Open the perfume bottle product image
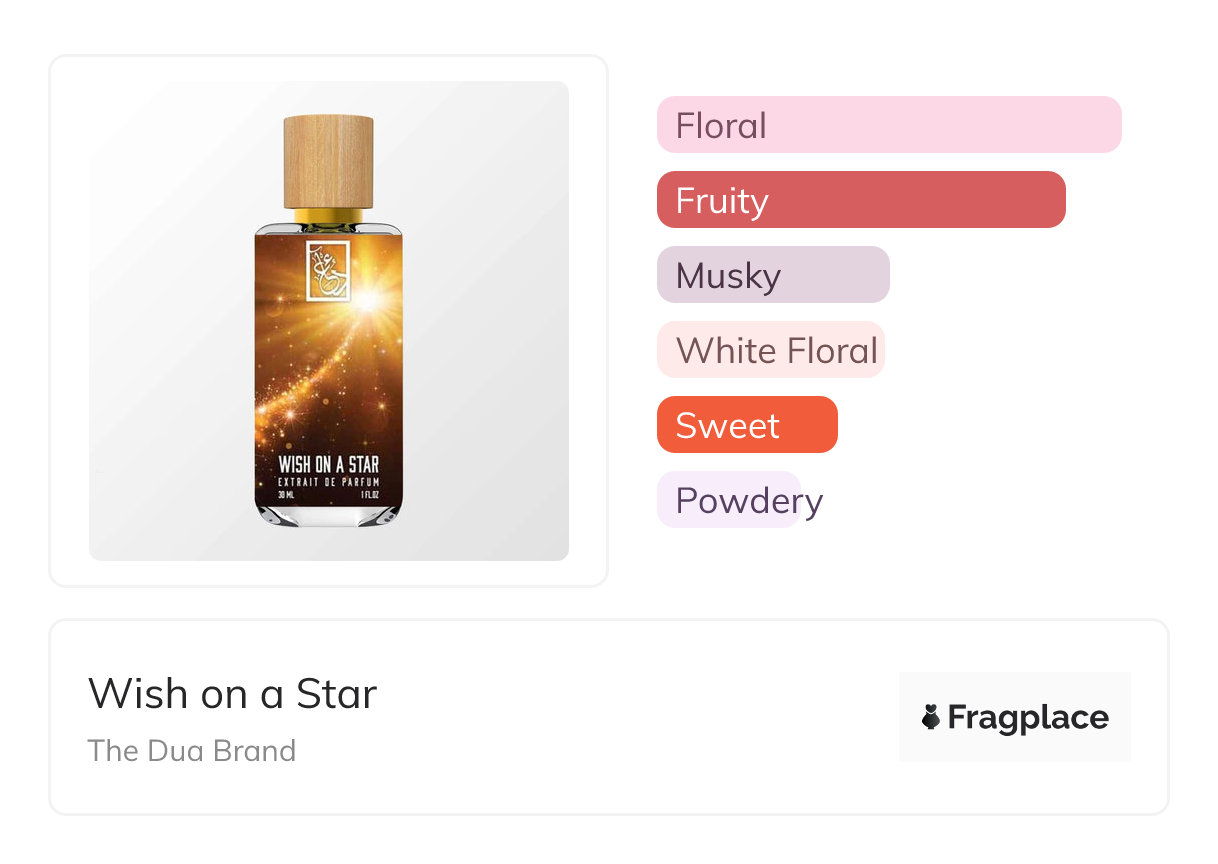 (x=328, y=321)
